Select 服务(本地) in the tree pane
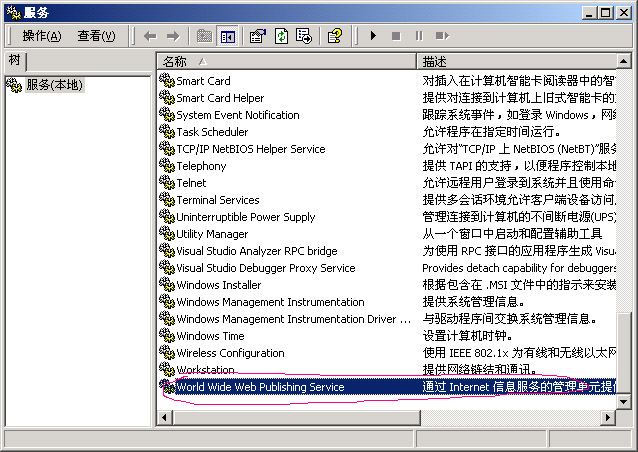This screenshot has height=452, width=638. click(x=54, y=85)
